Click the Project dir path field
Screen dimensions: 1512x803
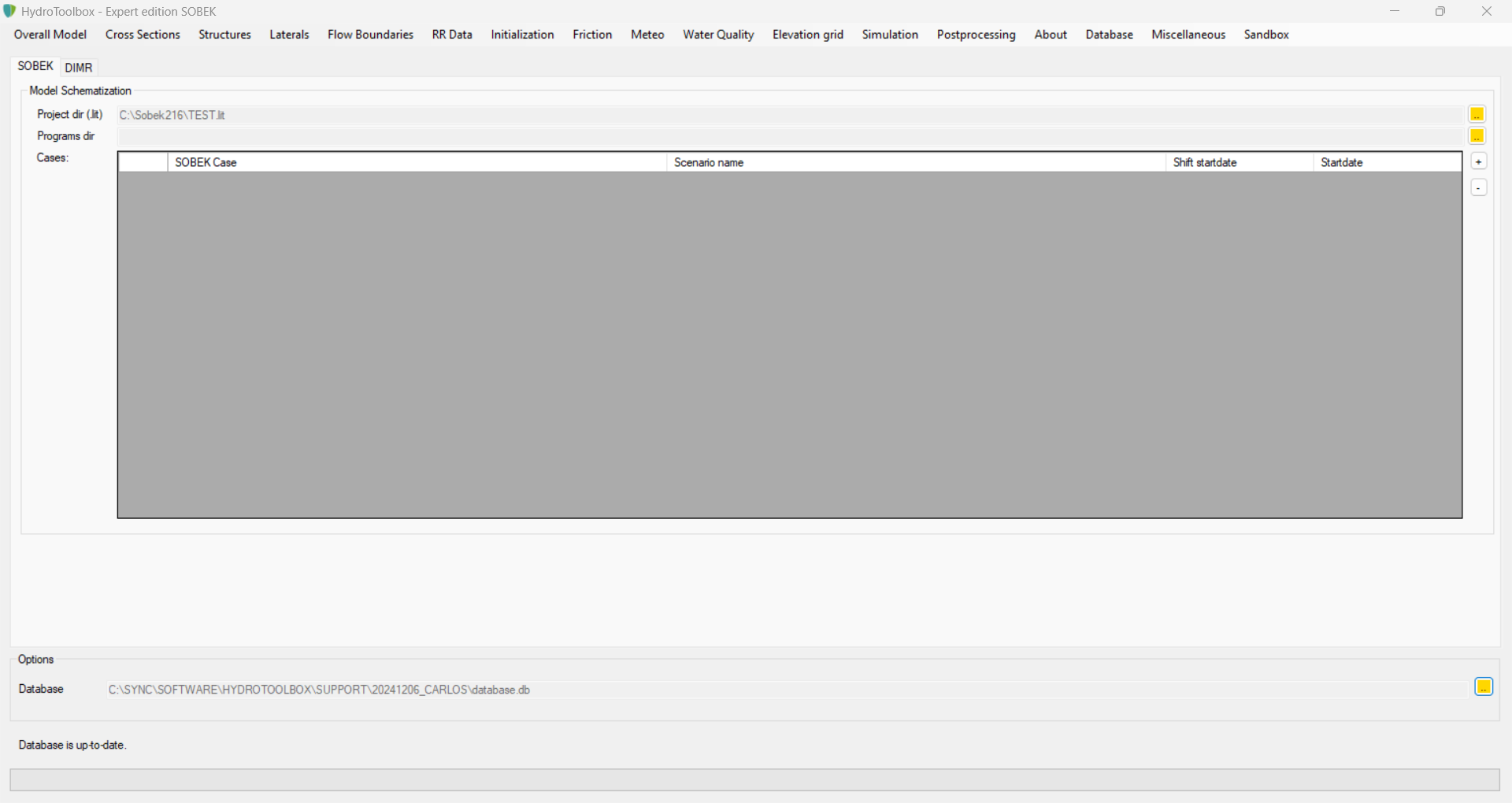(787, 115)
